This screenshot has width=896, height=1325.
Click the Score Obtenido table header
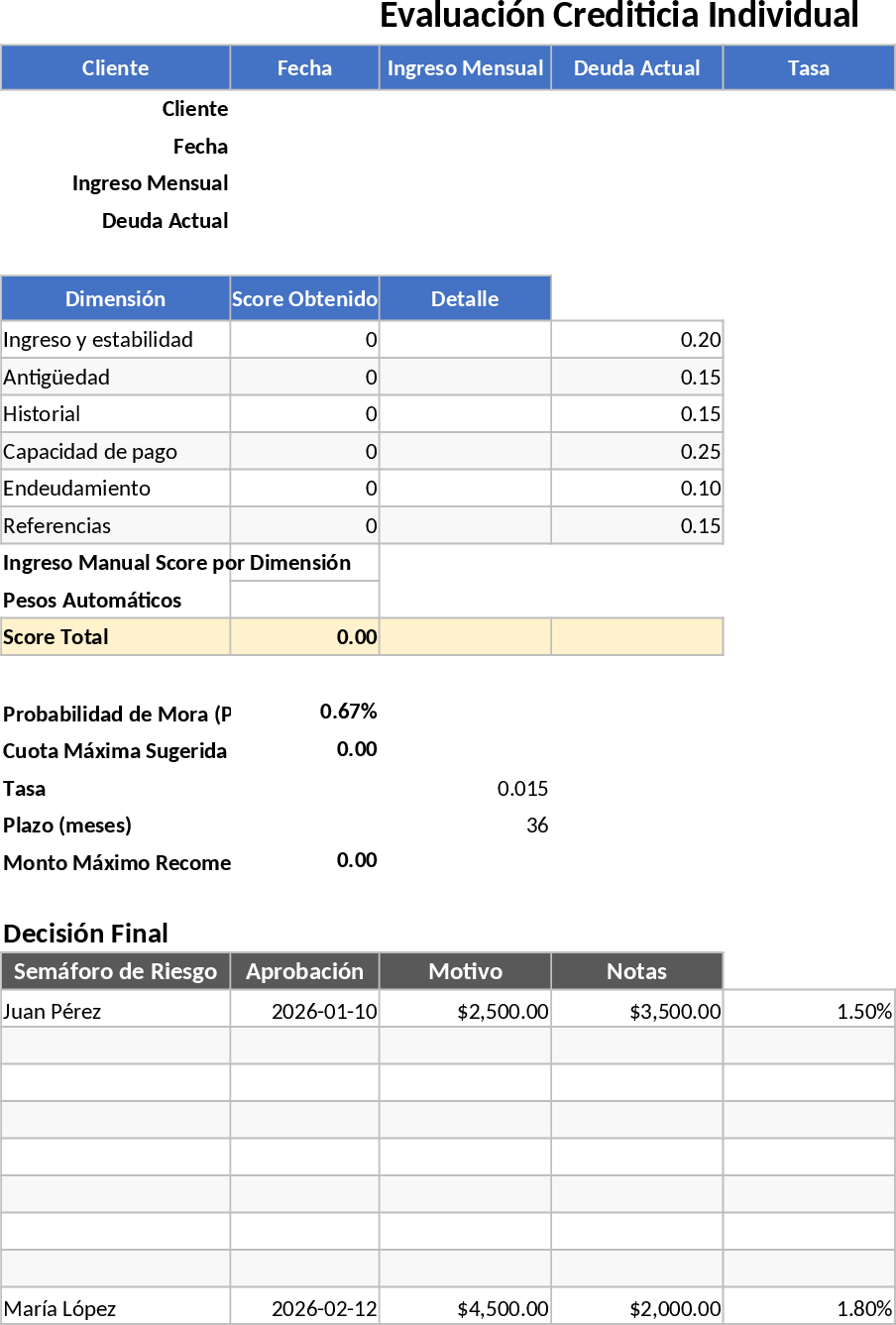pyautogui.click(x=304, y=298)
